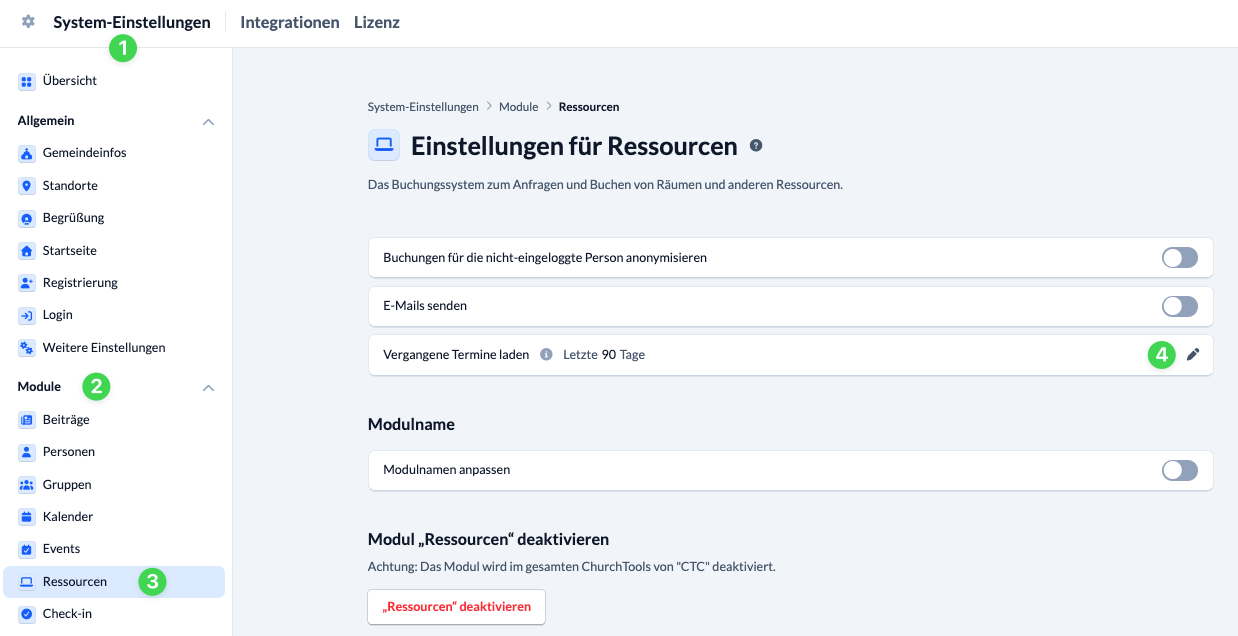Viewport: 1238px width, 636px height.
Task: Open the Lizenz tab
Action: [x=377, y=22]
